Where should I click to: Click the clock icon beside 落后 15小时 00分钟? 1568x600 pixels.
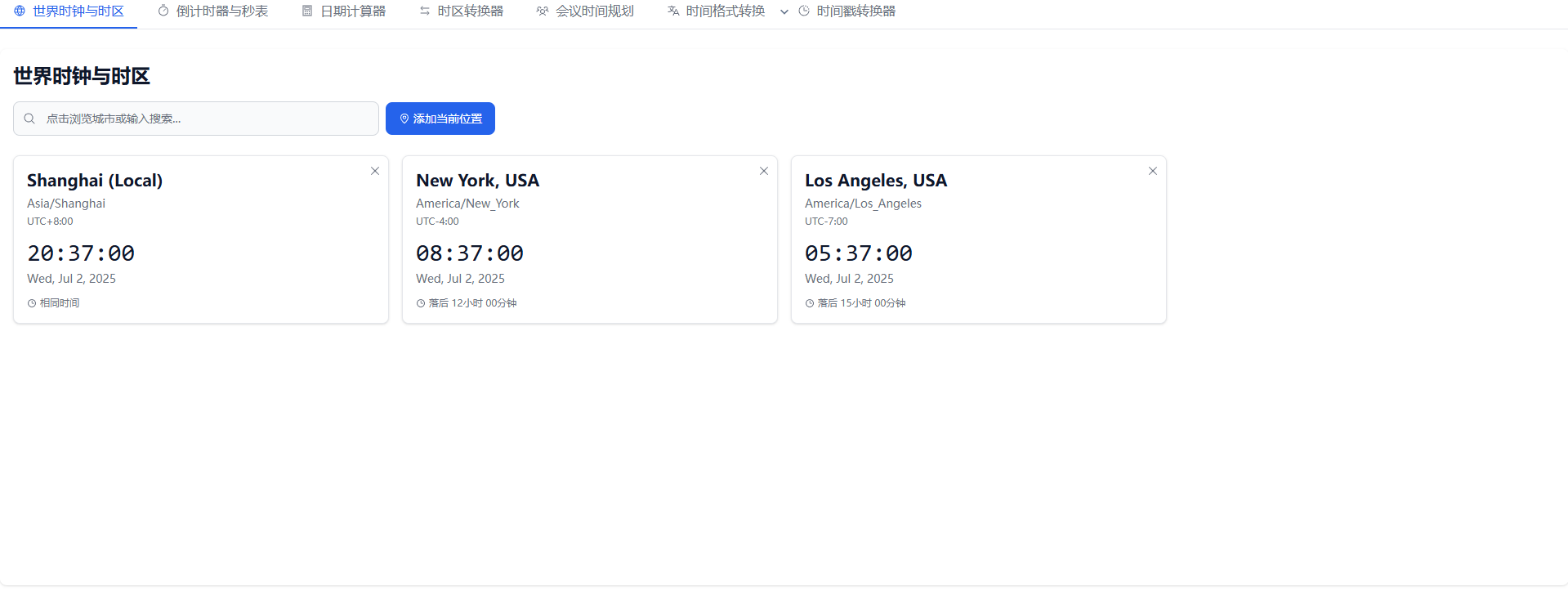pyautogui.click(x=810, y=303)
